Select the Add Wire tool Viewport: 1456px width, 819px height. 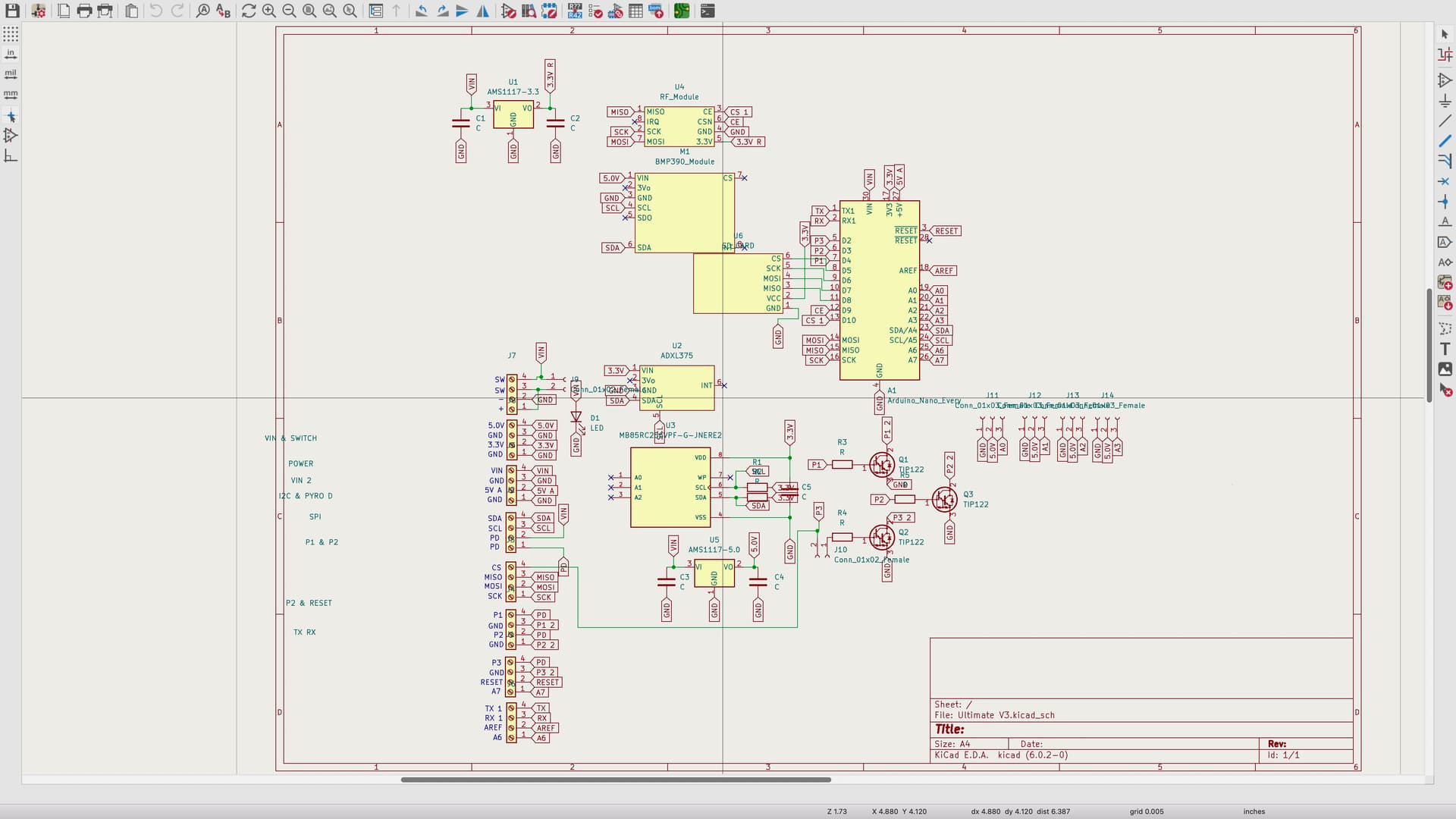pos(1445,121)
